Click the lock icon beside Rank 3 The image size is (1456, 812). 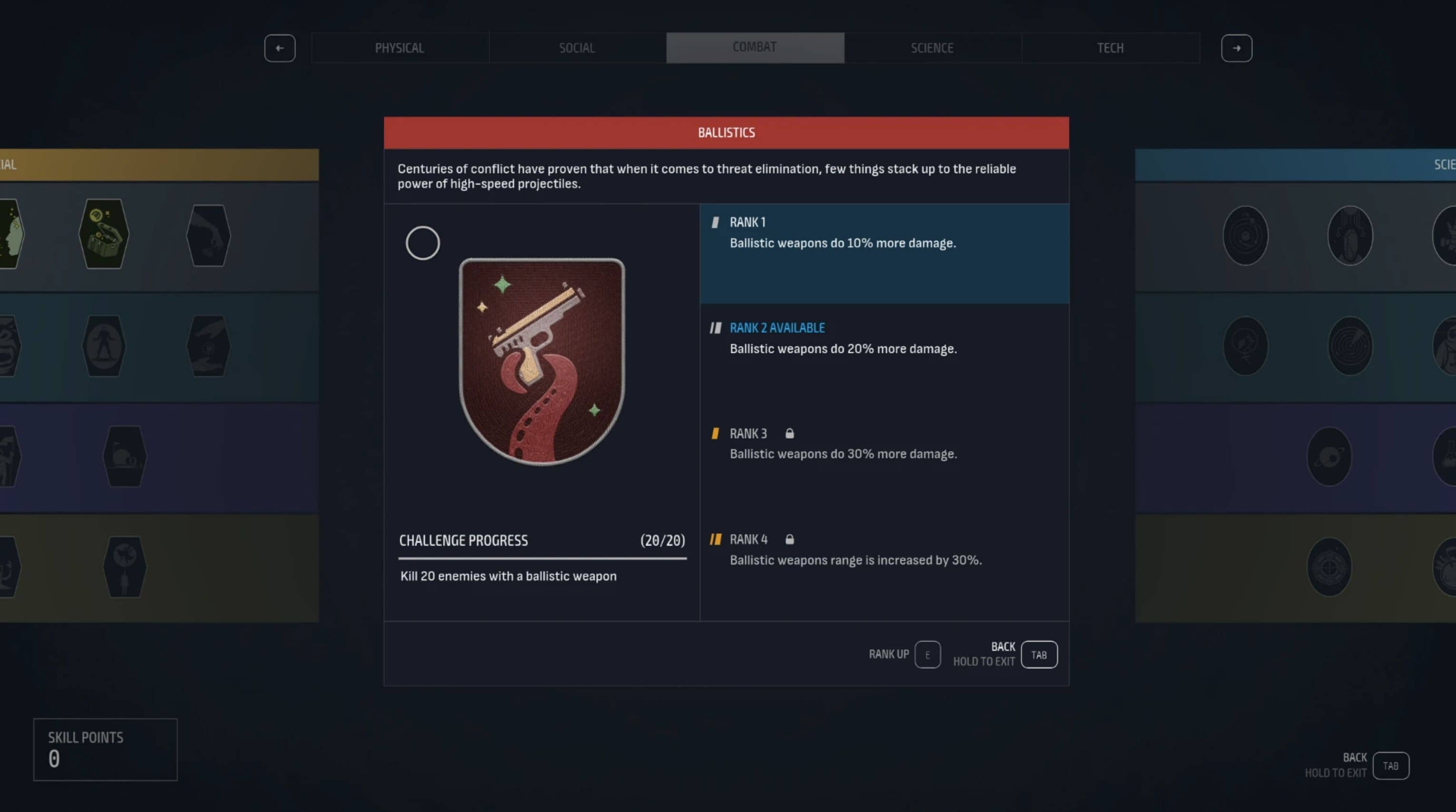coord(789,433)
